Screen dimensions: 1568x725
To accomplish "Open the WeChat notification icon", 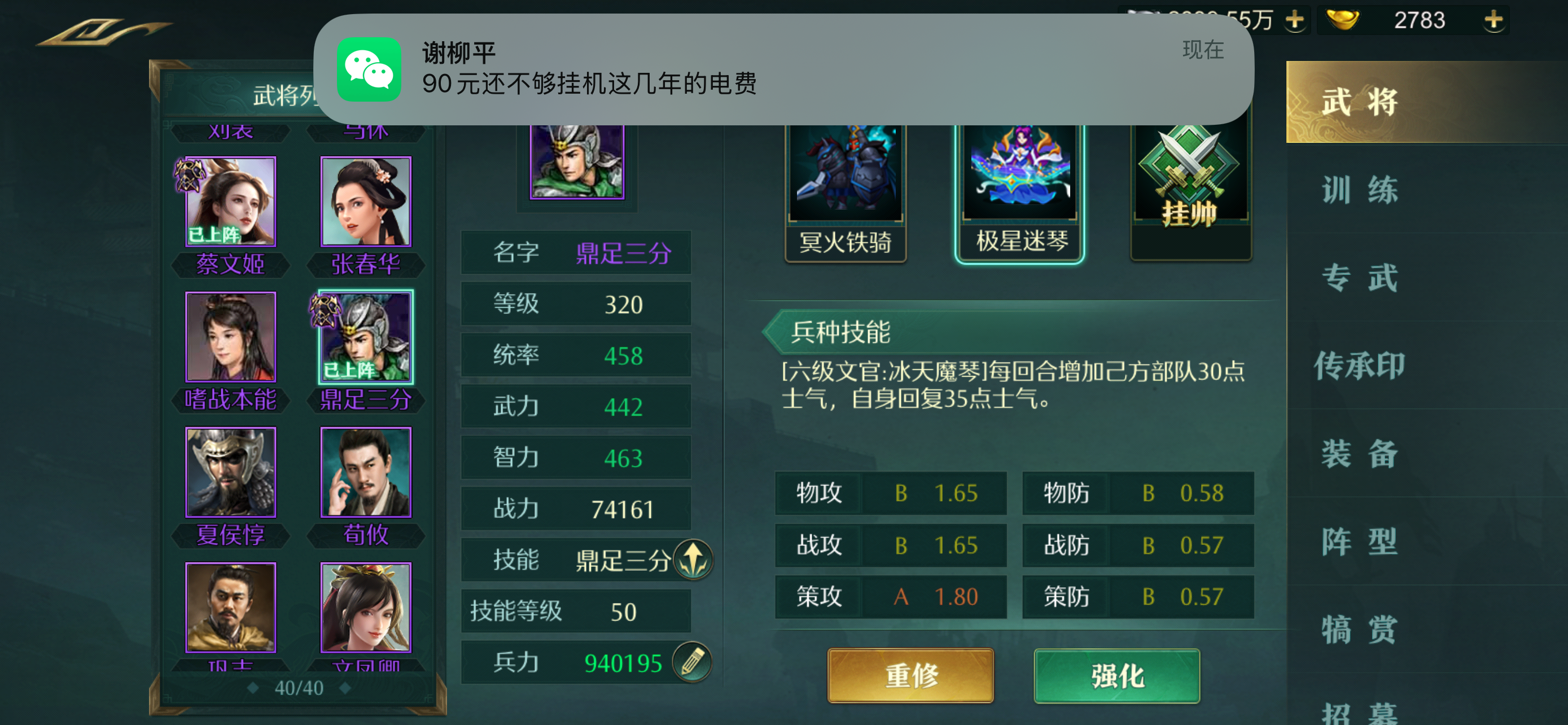I will [x=370, y=69].
